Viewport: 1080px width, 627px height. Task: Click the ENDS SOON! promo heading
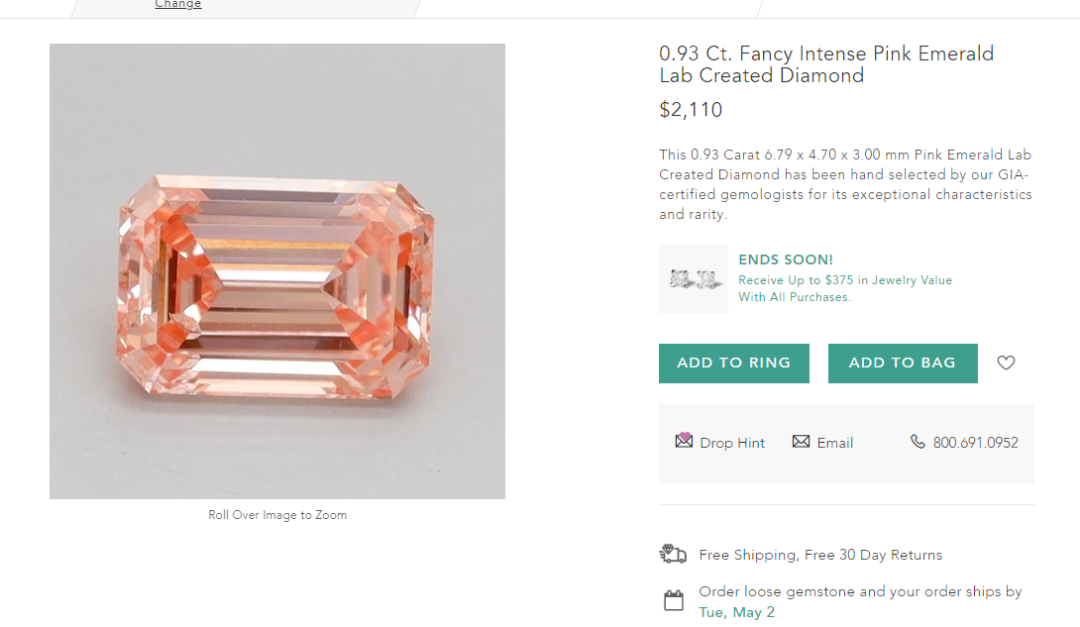tap(785, 260)
